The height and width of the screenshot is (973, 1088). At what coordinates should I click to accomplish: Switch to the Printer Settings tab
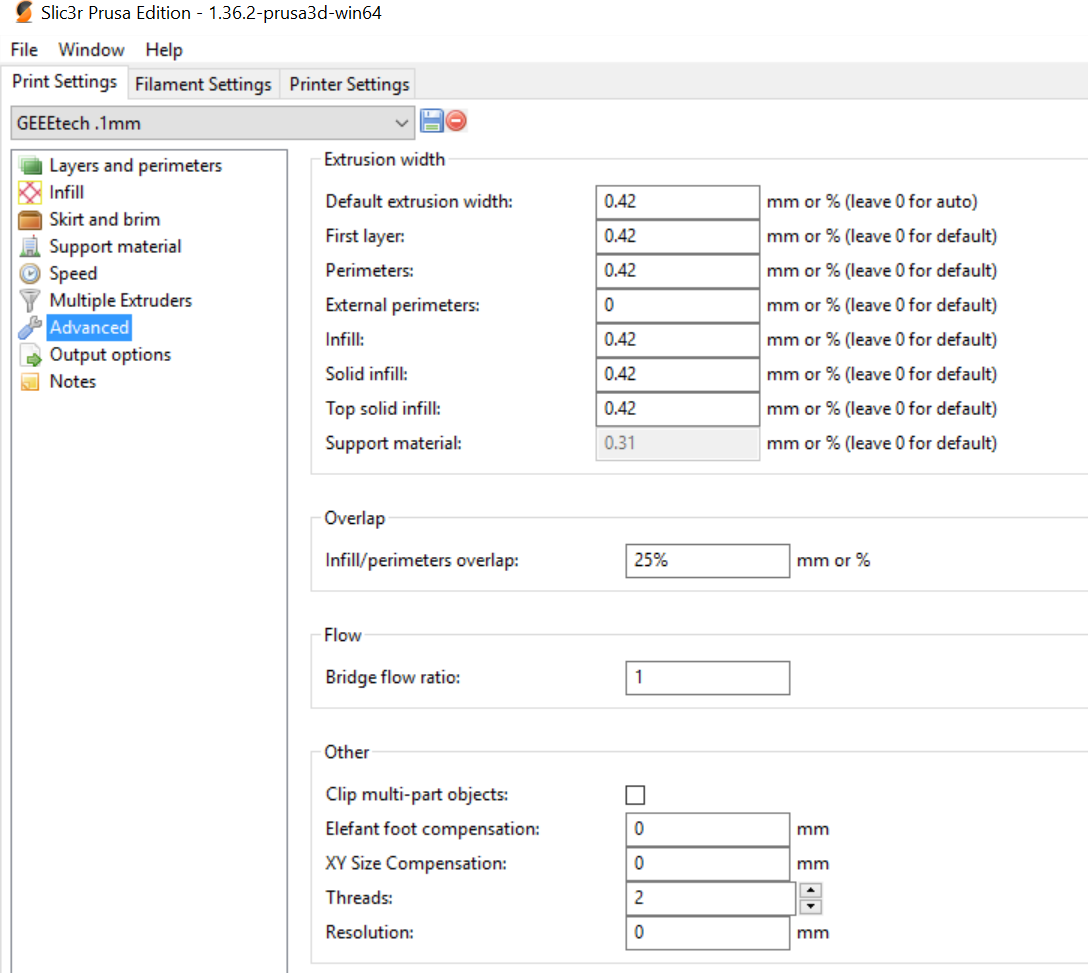[349, 84]
